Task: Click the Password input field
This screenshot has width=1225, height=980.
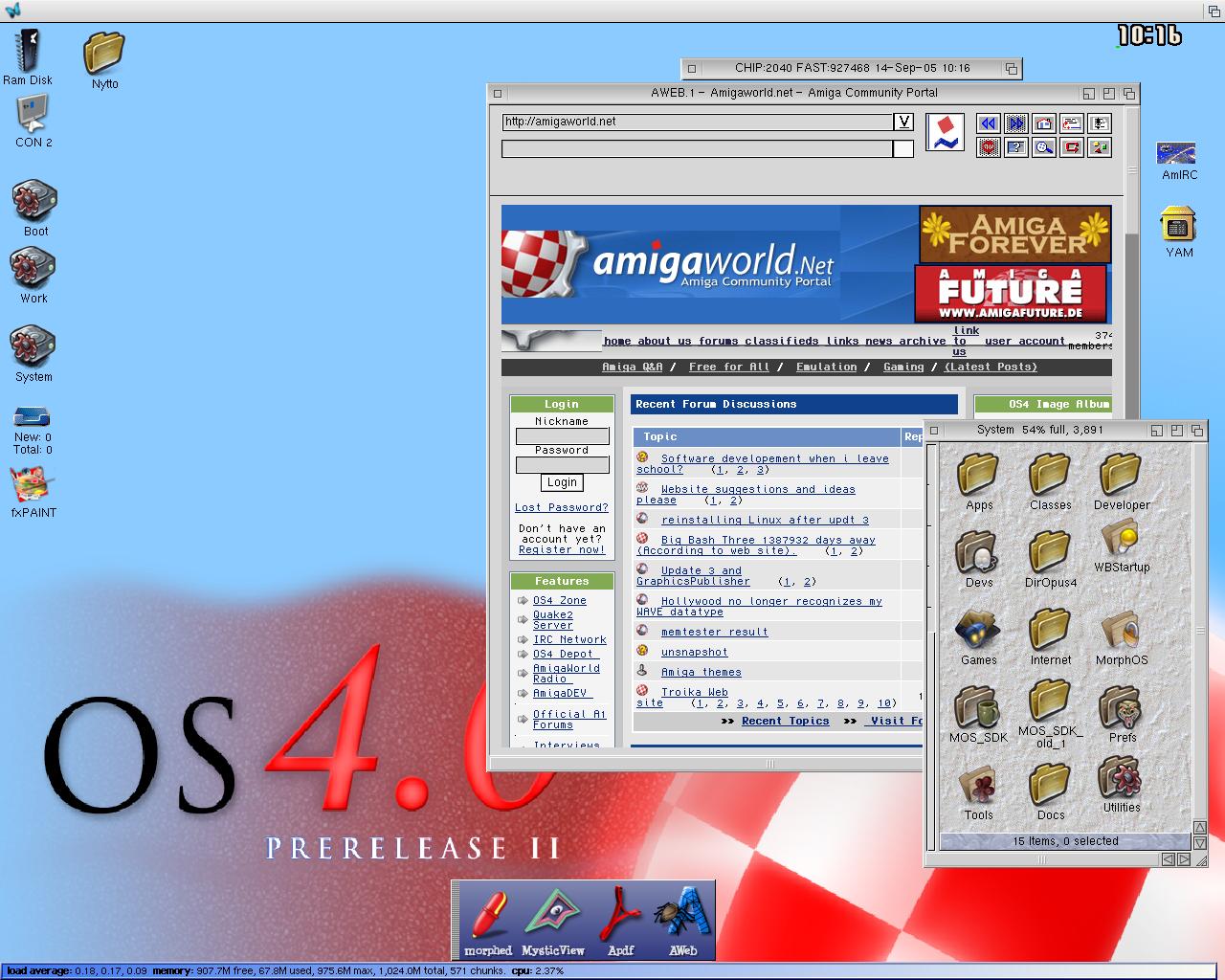Action: [562, 465]
